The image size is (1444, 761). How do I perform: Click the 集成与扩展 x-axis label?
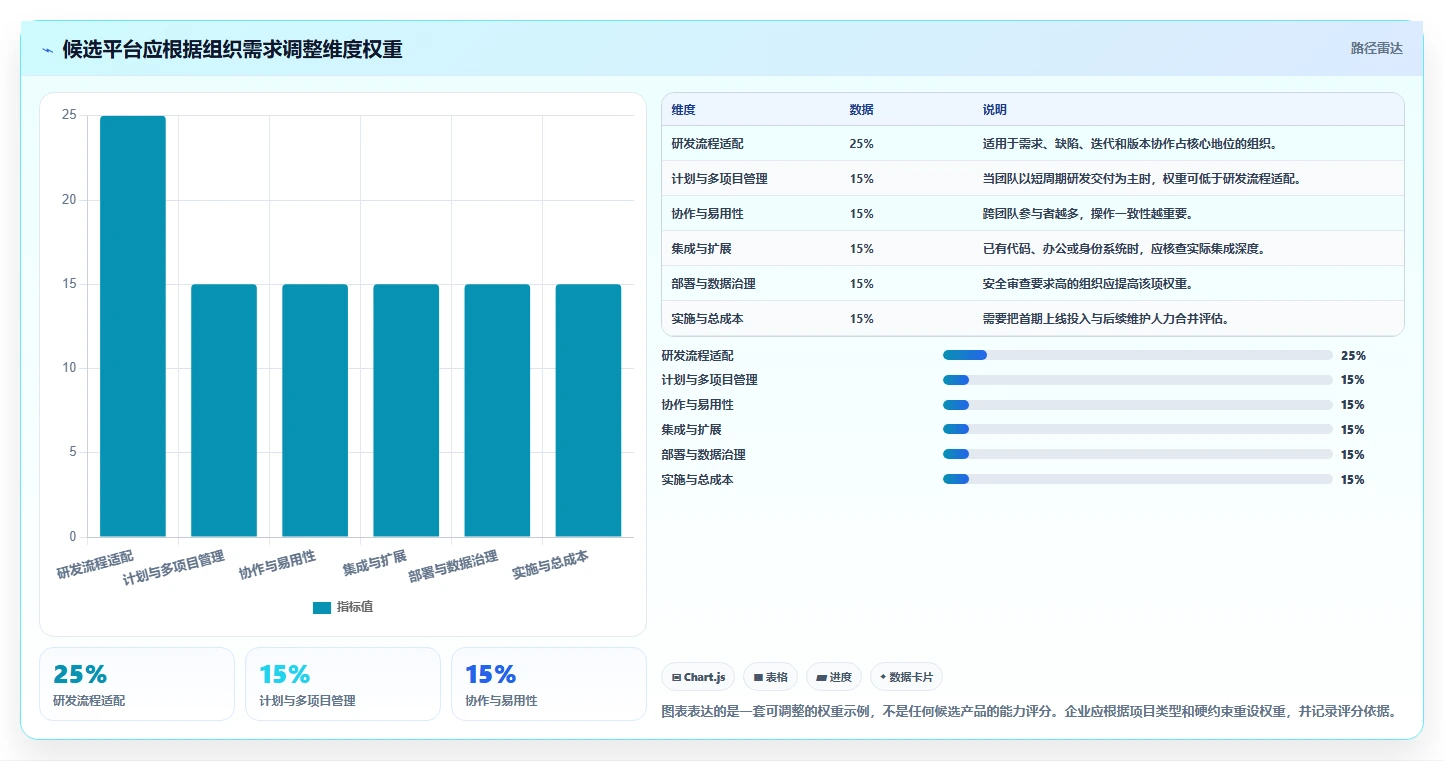tap(374, 563)
